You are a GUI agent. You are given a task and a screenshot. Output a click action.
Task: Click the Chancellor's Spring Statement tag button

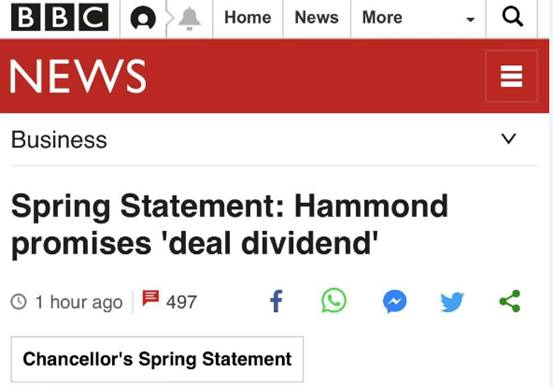coord(157,359)
